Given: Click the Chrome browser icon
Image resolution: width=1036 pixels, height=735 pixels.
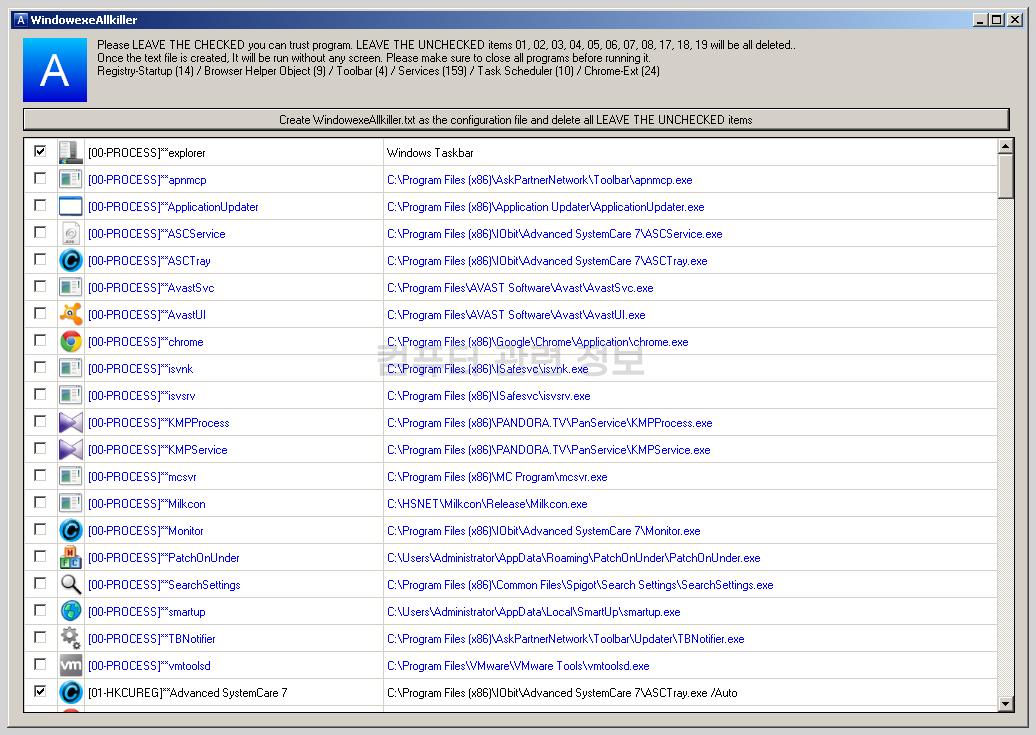Looking at the screenshot, I should pos(71,342).
